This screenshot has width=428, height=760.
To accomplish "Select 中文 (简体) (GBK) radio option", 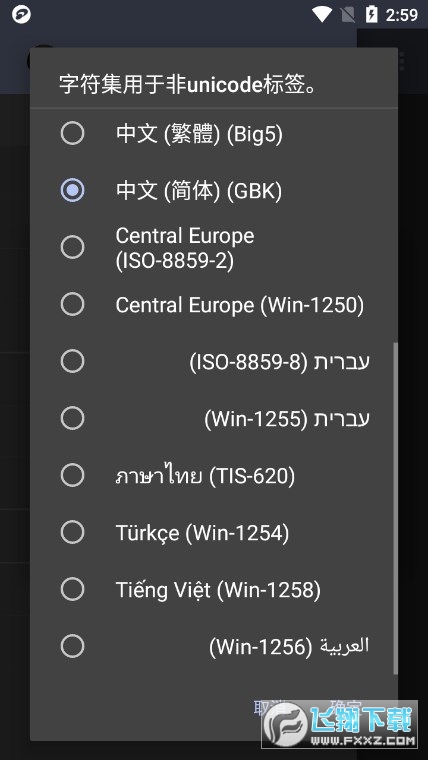I will (x=214, y=190).
